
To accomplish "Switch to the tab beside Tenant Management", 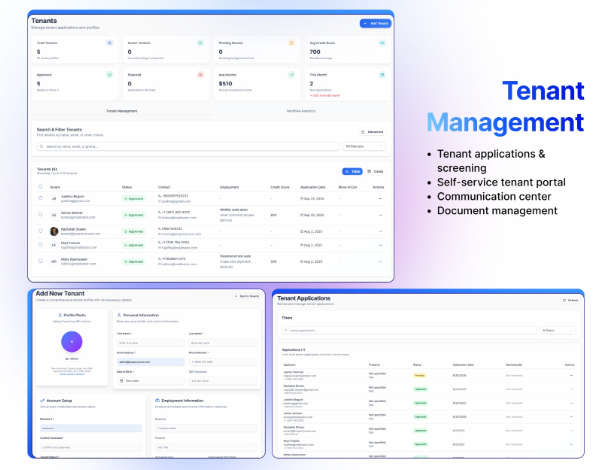I will [x=301, y=111].
